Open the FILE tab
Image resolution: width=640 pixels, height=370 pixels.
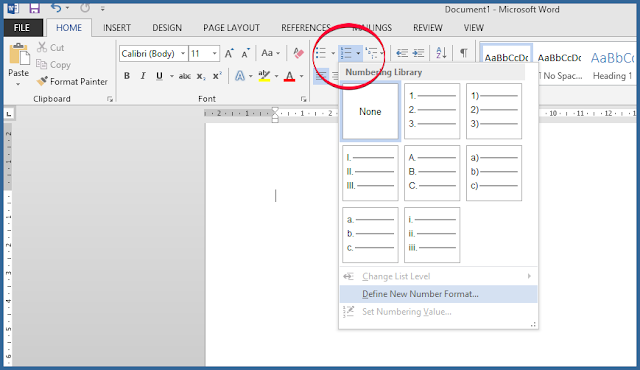point(22,28)
